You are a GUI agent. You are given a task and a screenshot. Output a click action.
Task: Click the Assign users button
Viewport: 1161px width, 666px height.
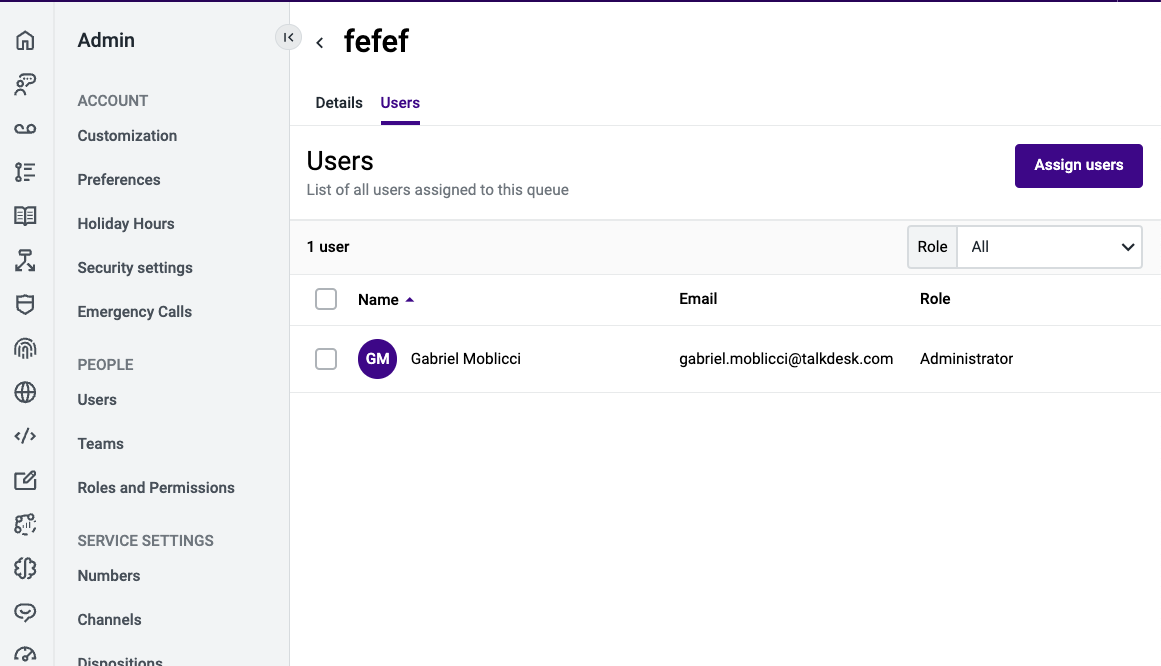point(1078,166)
